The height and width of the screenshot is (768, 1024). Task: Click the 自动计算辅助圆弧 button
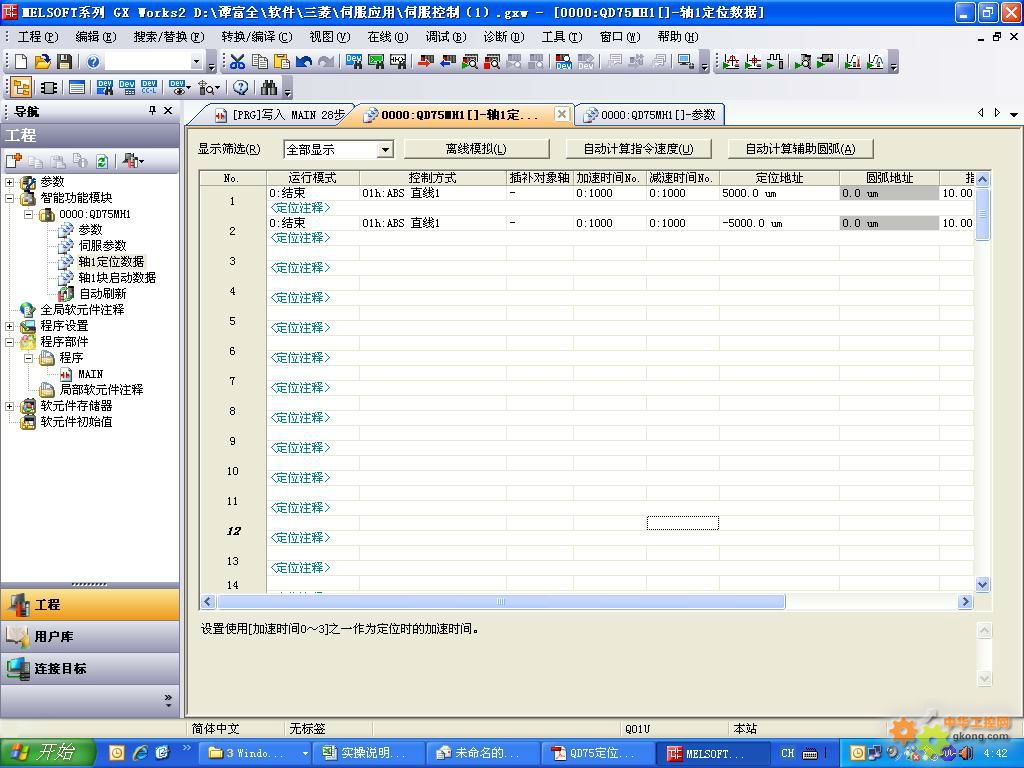[800, 149]
